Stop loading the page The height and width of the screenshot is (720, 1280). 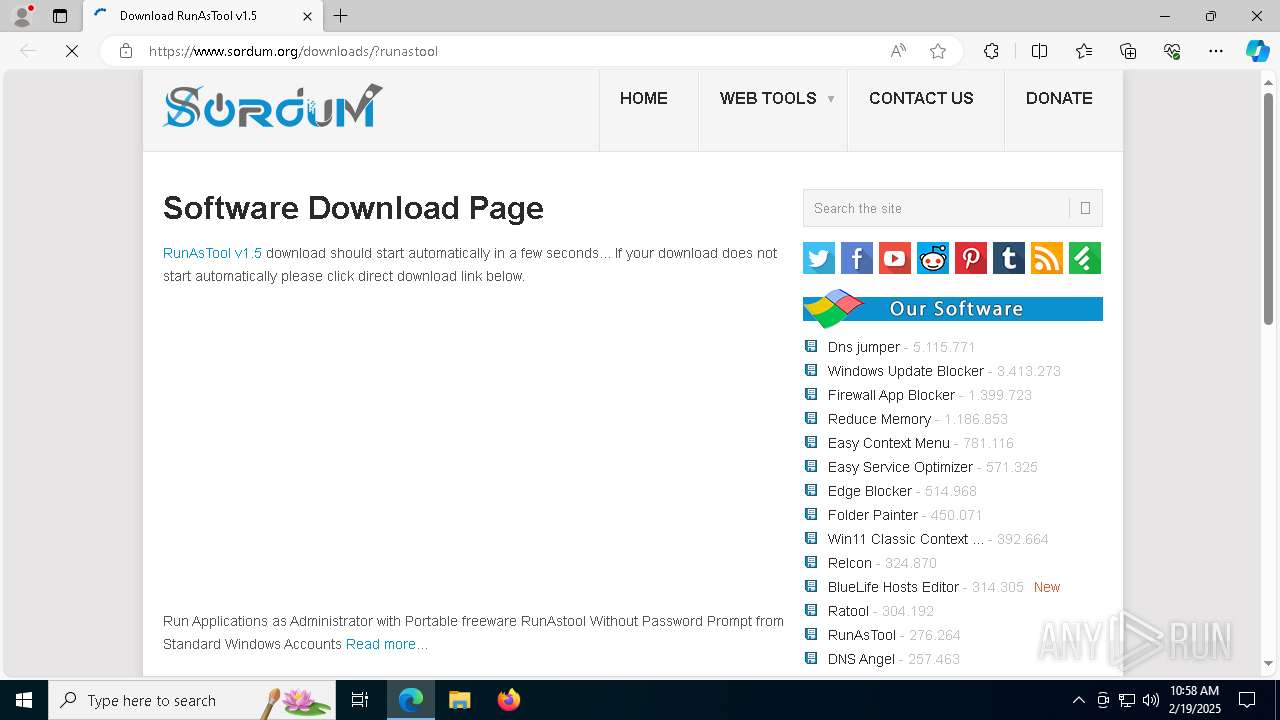(72, 51)
